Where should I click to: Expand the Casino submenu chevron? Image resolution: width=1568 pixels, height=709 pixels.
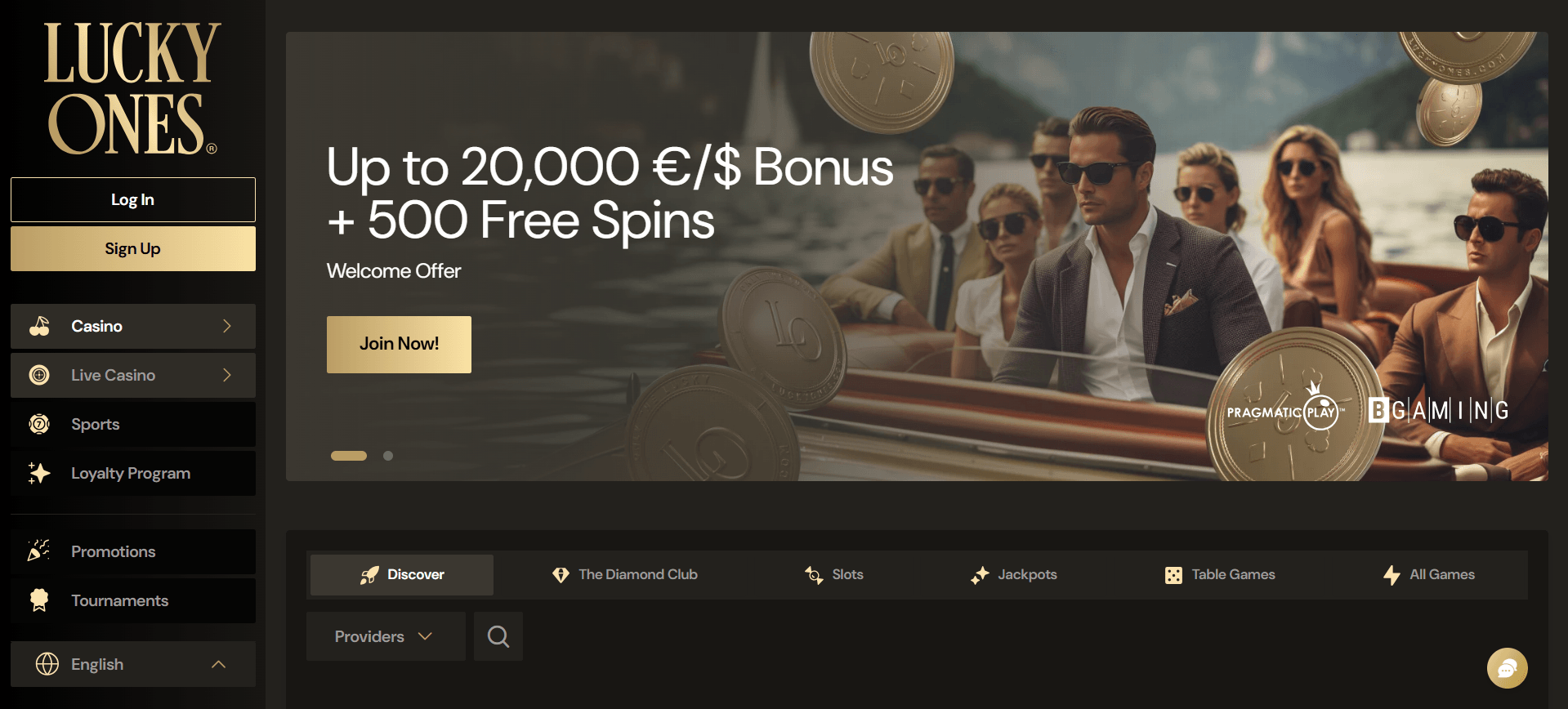(x=227, y=326)
